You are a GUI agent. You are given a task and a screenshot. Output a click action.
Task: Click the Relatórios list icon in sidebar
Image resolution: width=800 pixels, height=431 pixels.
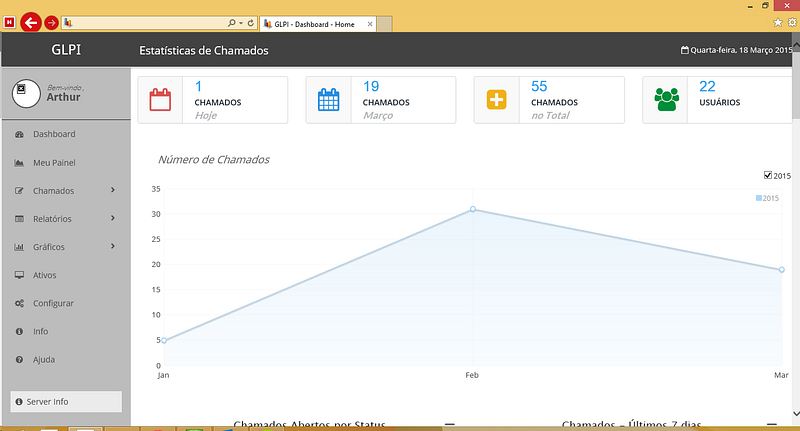pos(19,219)
